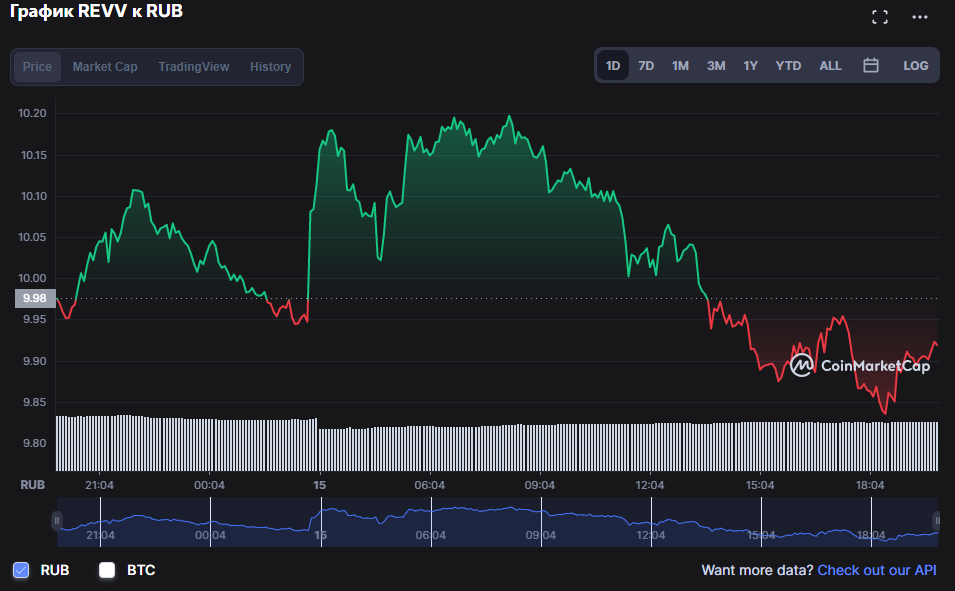Click the 10.20 y-axis price label
The width and height of the screenshot is (955, 591).
pos(32,113)
